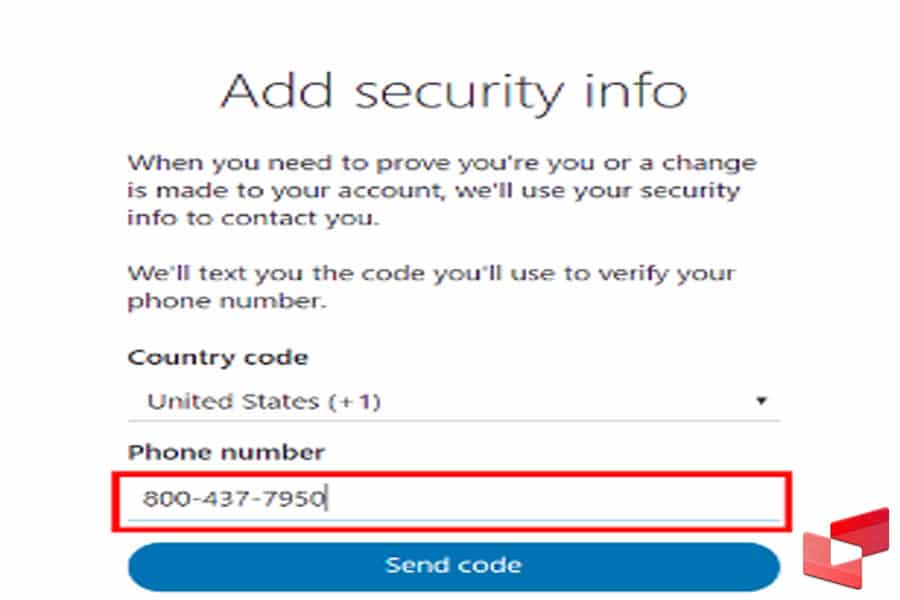900x600 pixels.
Task: Click the "is made to your account" line
Action: coord(433,190)
